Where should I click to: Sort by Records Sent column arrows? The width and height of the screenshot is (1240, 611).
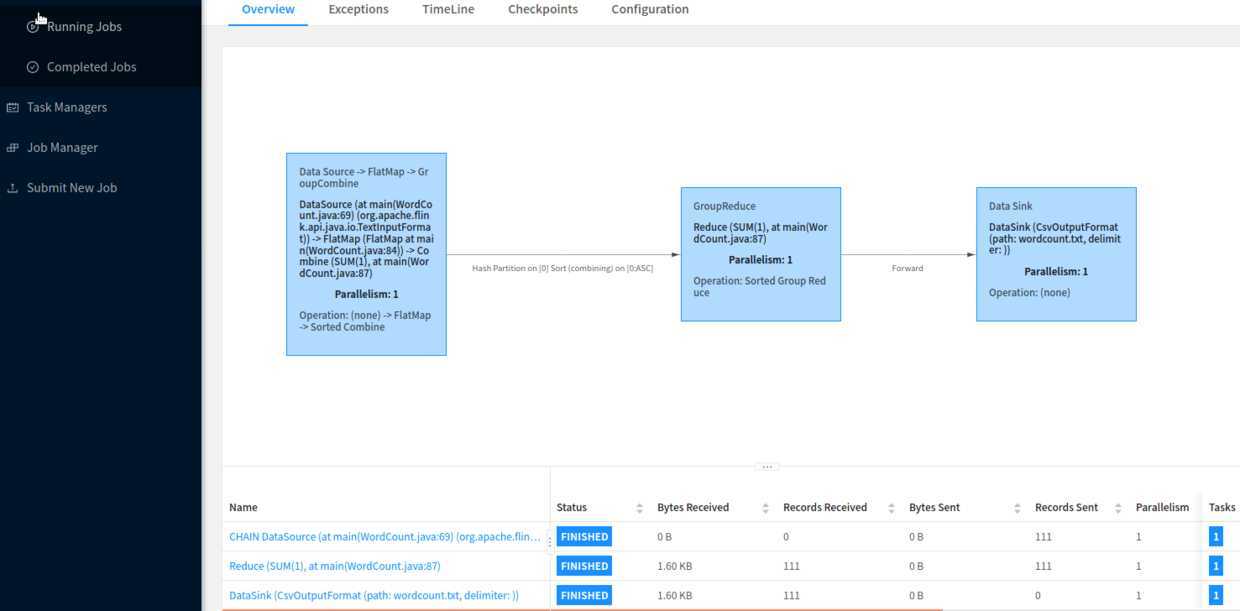(1118, 508)
